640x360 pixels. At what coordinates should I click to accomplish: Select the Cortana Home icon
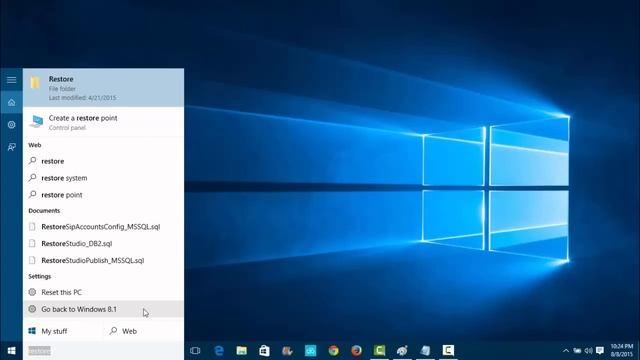[x=11, y=102]
